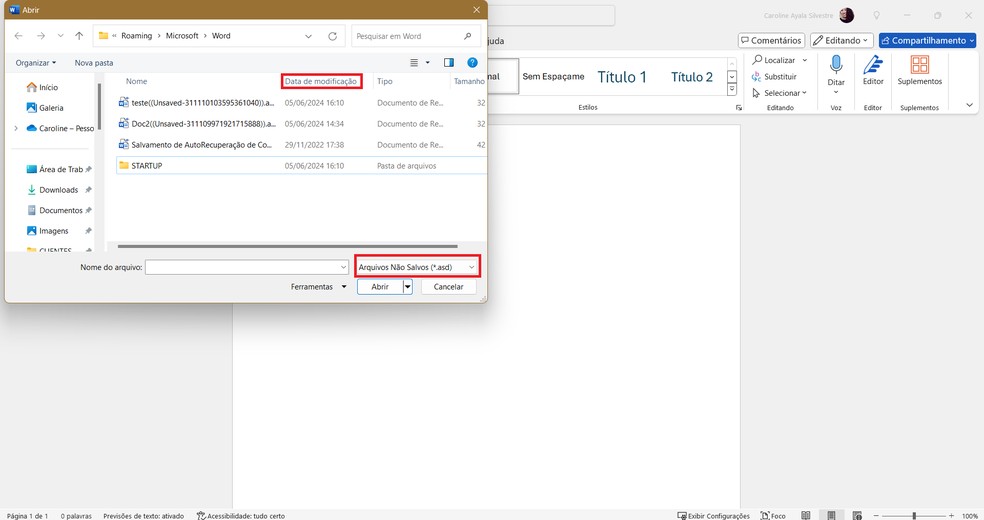Click the horizontal scrollbar of file list
This screenshot has width=984, height=520.
click(287, 247)
